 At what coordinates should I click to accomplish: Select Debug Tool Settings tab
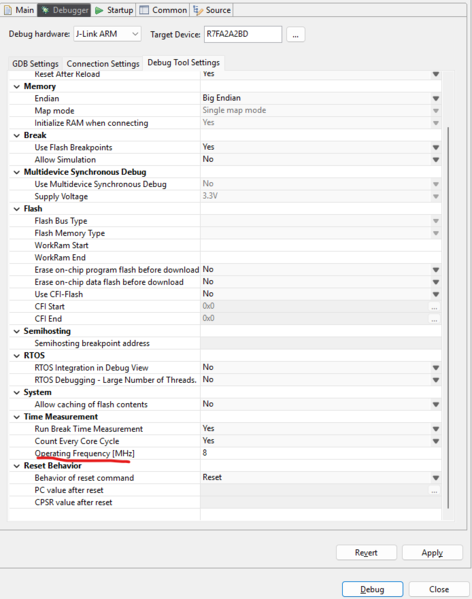click(184, 63)
